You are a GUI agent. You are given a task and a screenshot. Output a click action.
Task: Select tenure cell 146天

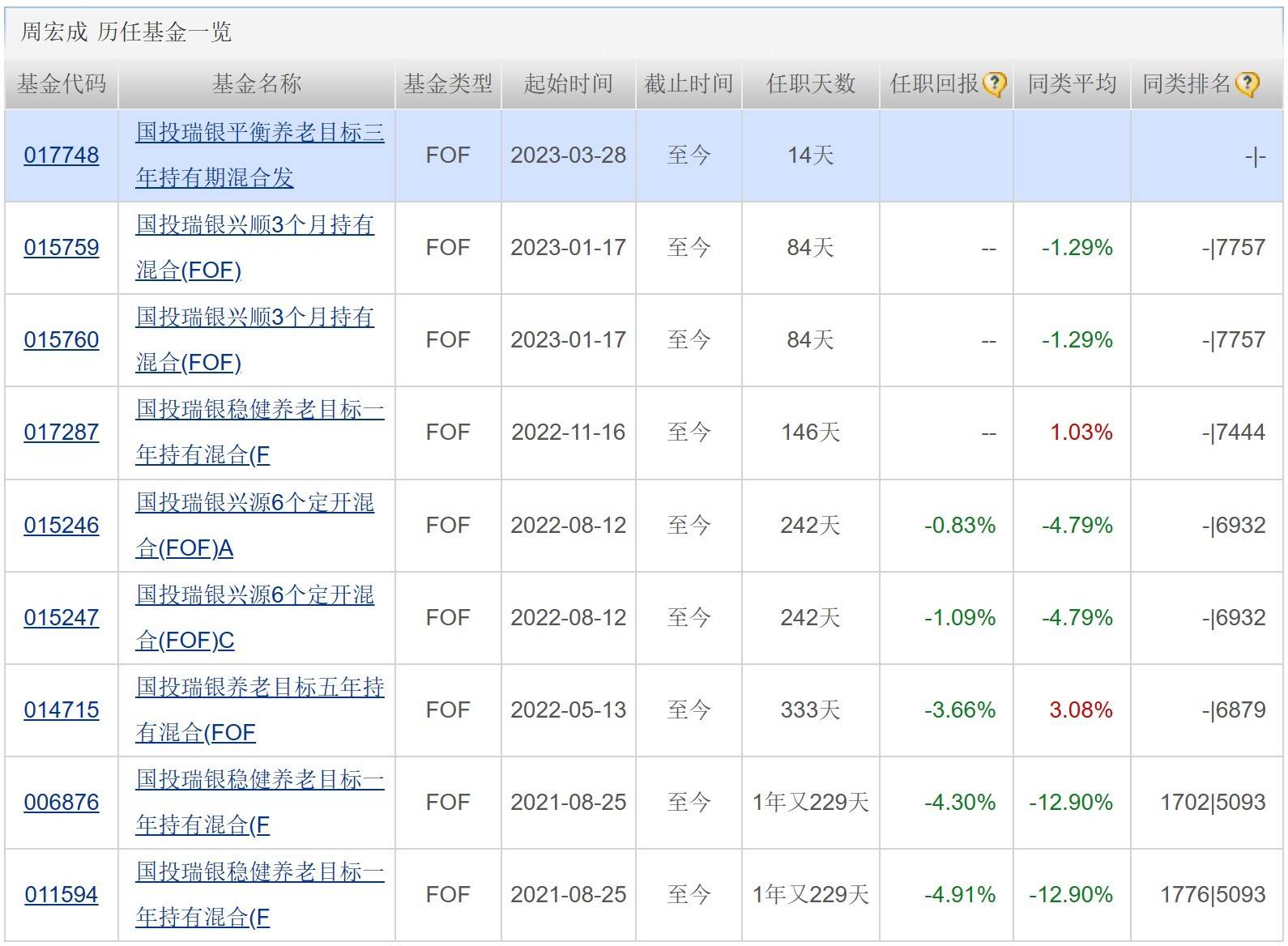coord(811,433)
